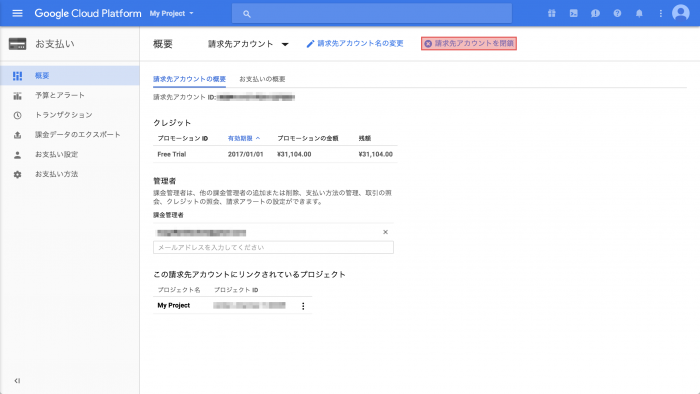Expand the 請求先アカウント dropdown

click(248, 44)
